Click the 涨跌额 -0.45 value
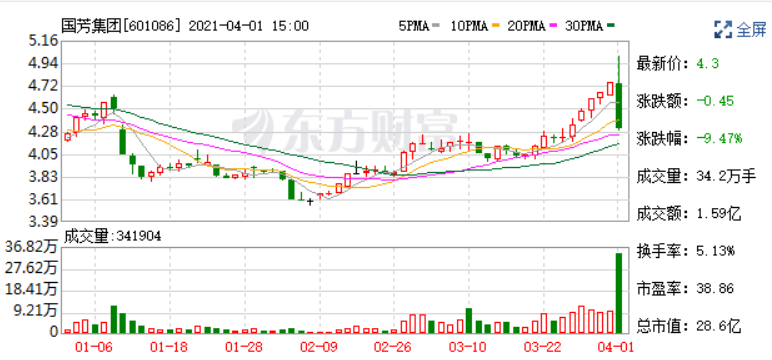The height and width of the screenshot is (360, 772). [x=715, y=101]
